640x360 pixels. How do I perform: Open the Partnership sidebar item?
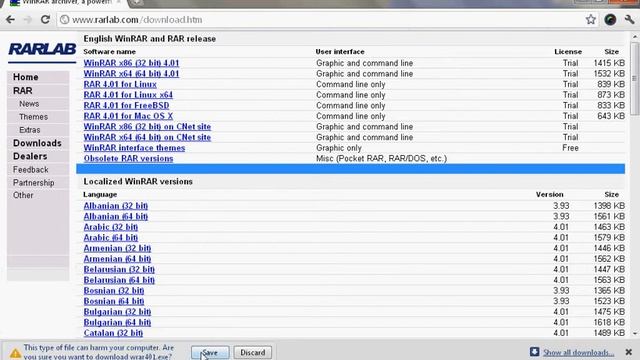(x=33, y=182)
